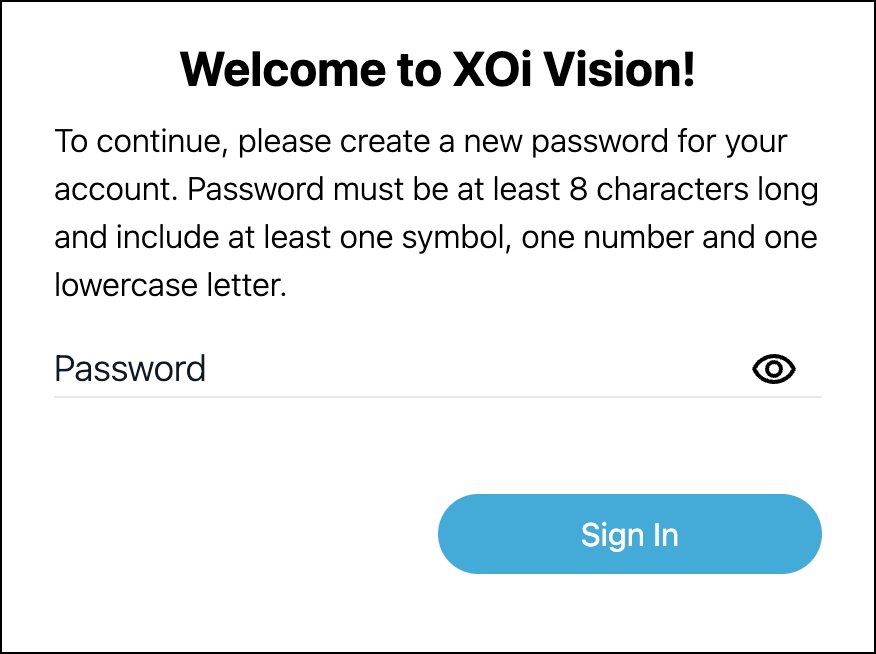
Task: Place cursor in the new password field
Action: point(400,370)
